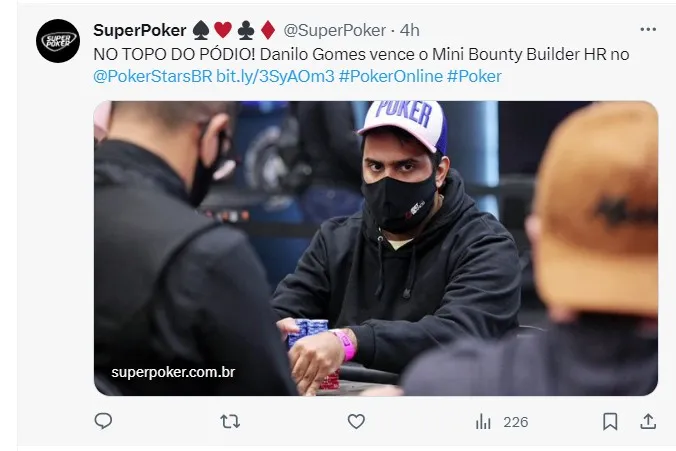676x451 pixels.
Task: Open the 4h timestamp link
Action: click(x=410, y=30)
